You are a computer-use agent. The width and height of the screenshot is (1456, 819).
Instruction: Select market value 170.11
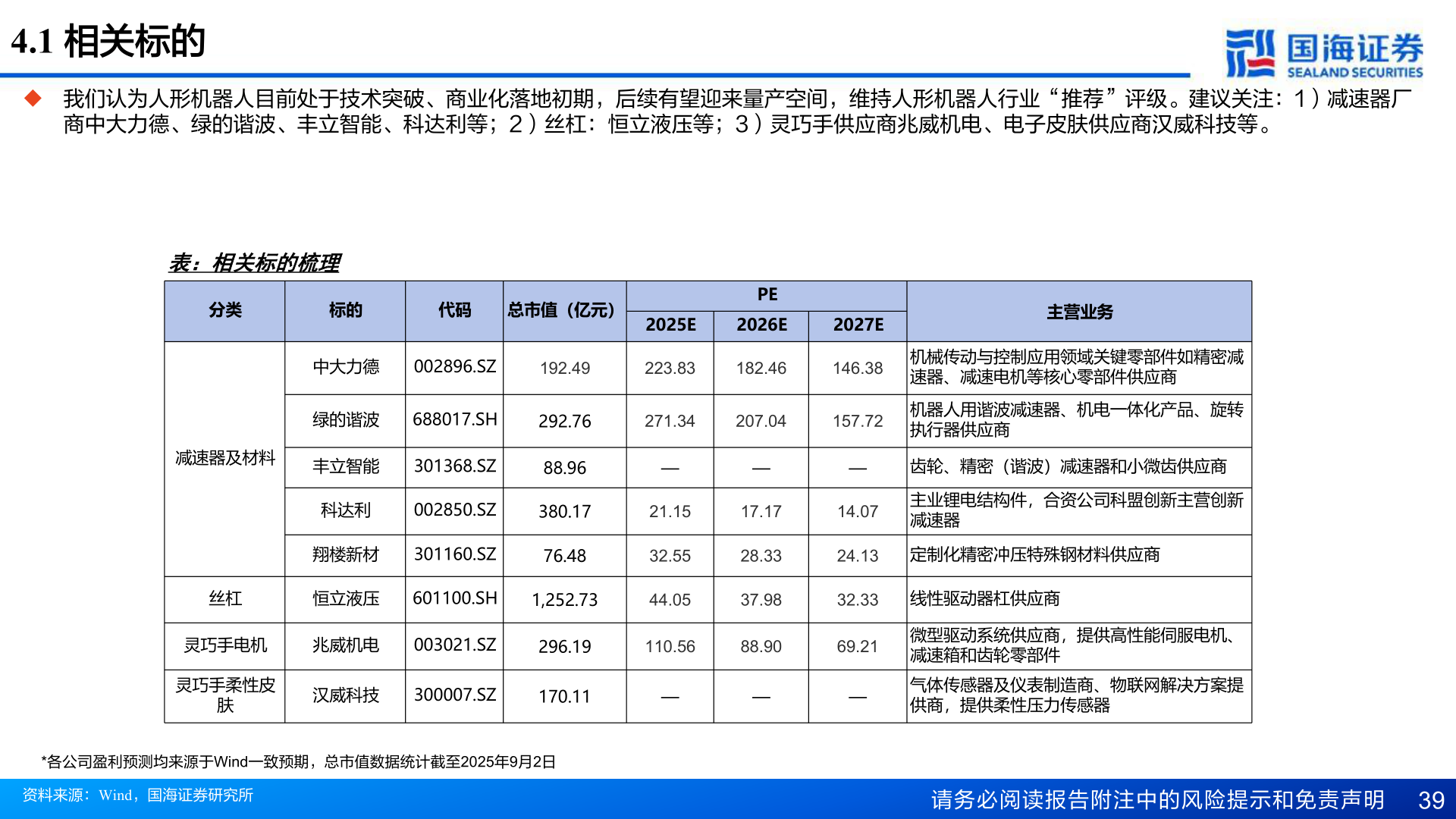click(564, 697)
